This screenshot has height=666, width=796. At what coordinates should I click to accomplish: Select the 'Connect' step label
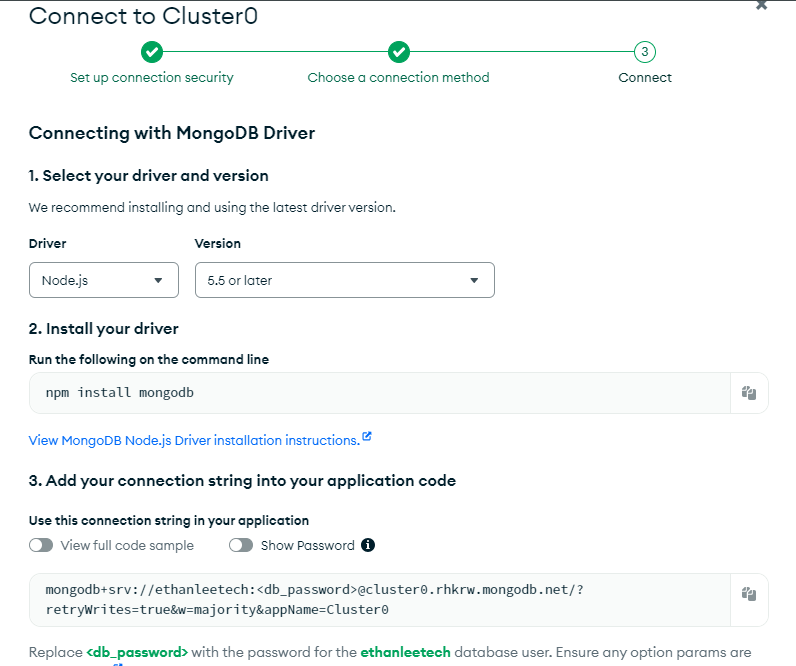(645, 78)
